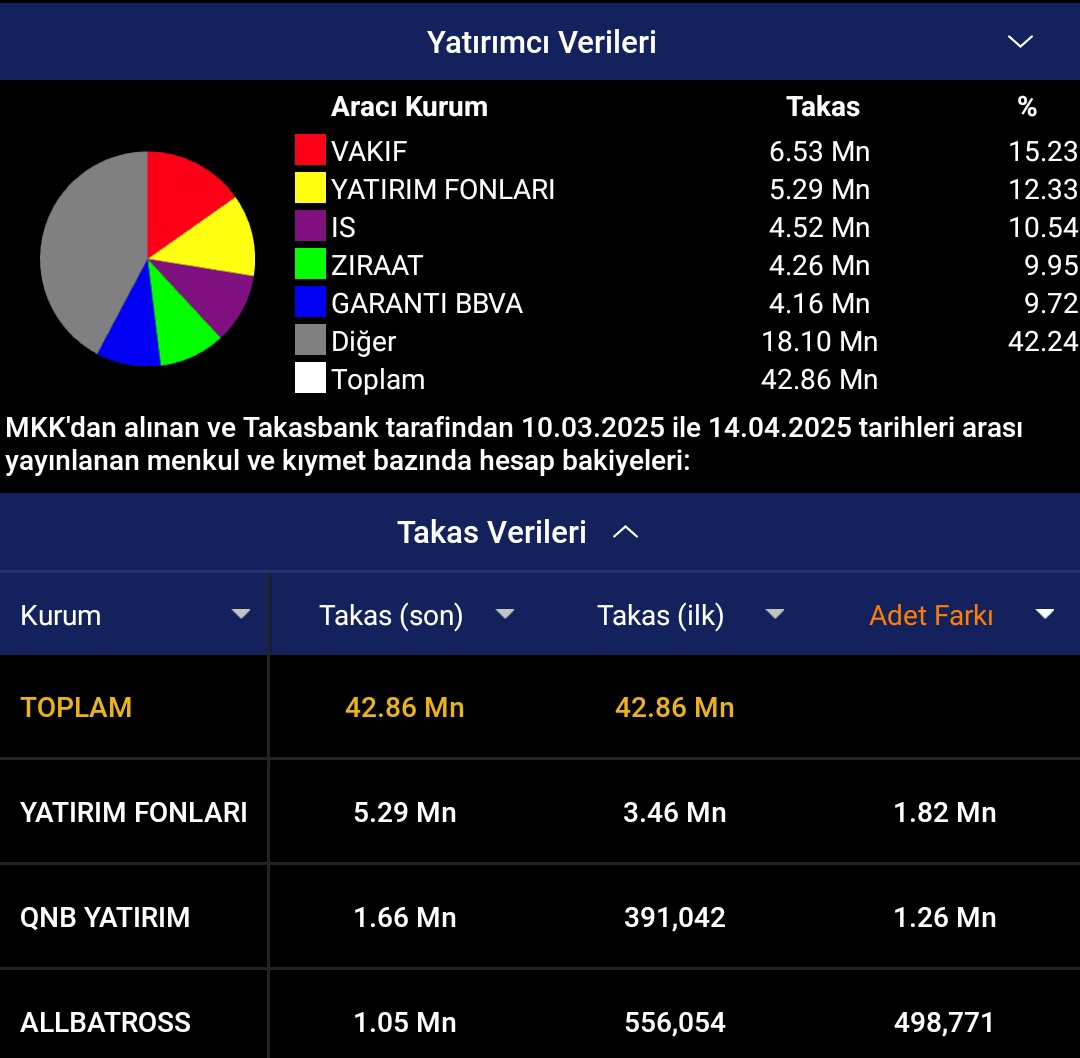This screenshot has height=1058, width=1080.
Task: Click the 1.26 Mn Adet Farkı cell
Action: [x=945, y=917]
